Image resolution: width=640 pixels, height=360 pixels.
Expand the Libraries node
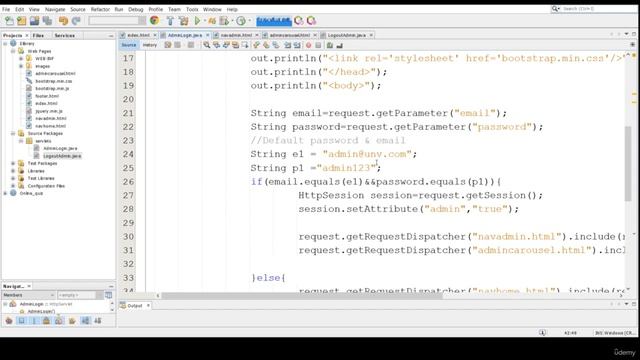[13, 171]
